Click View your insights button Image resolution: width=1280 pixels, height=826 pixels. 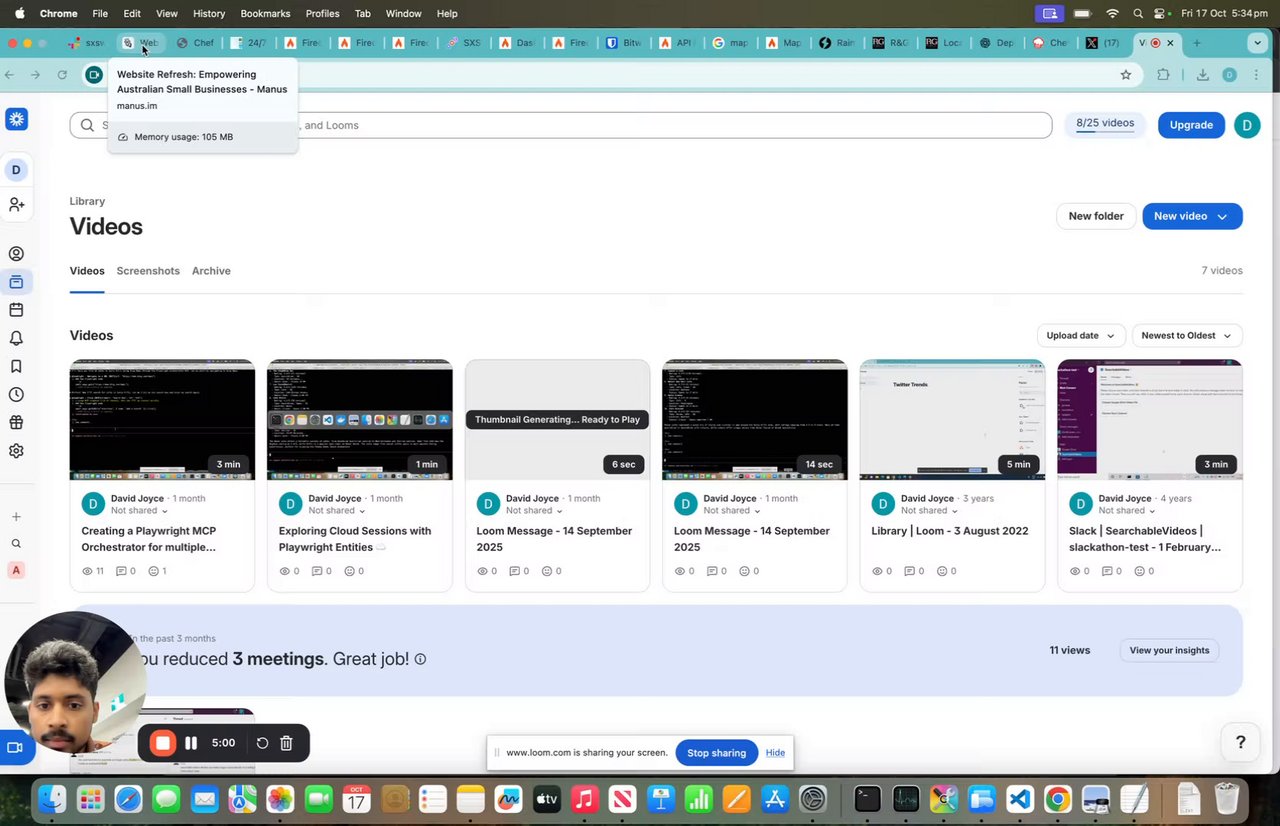[1169, 650]
